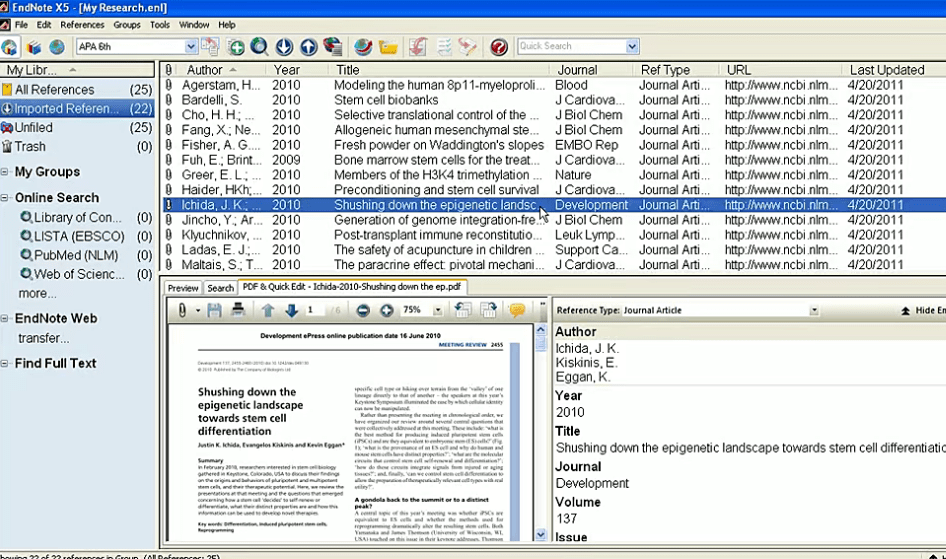
Task: Zoom out of the PDF with minus icon
Action: tap(363, 310)
